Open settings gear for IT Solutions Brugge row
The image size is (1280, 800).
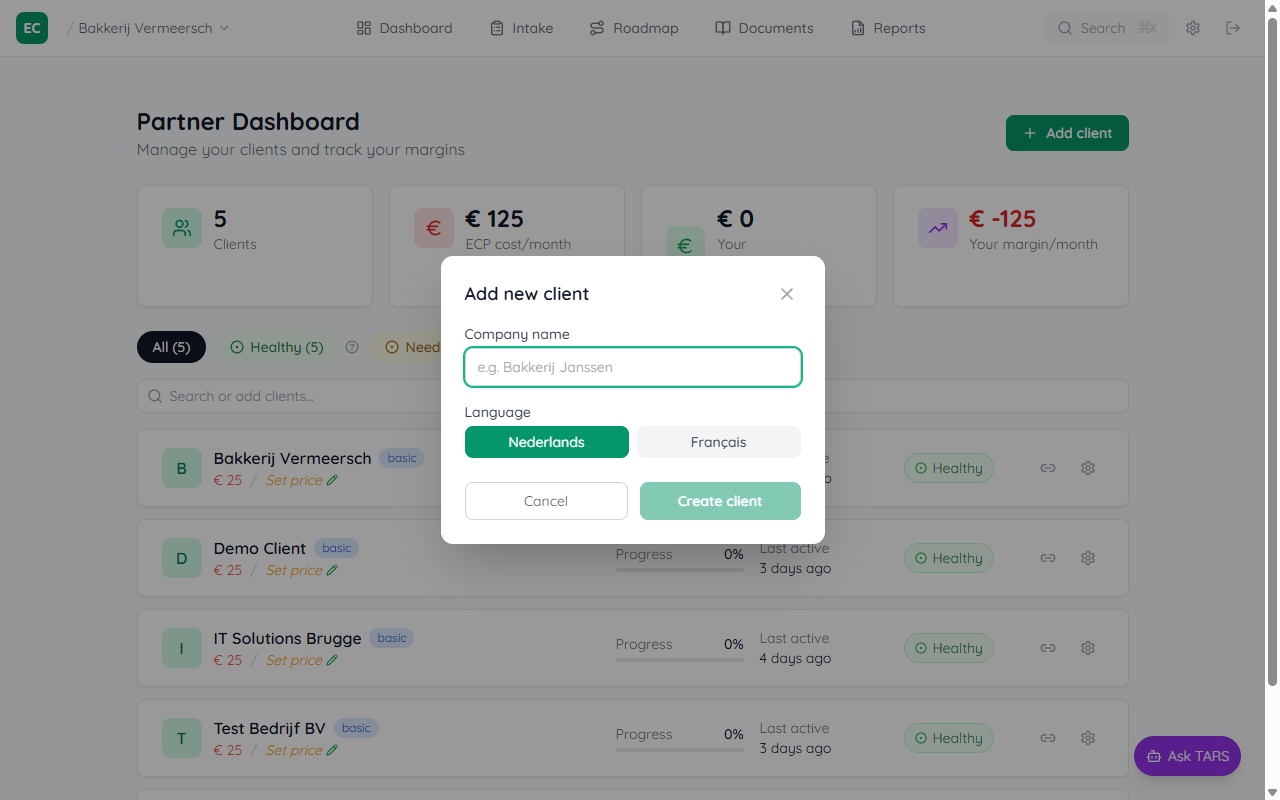coord(1087,648)
